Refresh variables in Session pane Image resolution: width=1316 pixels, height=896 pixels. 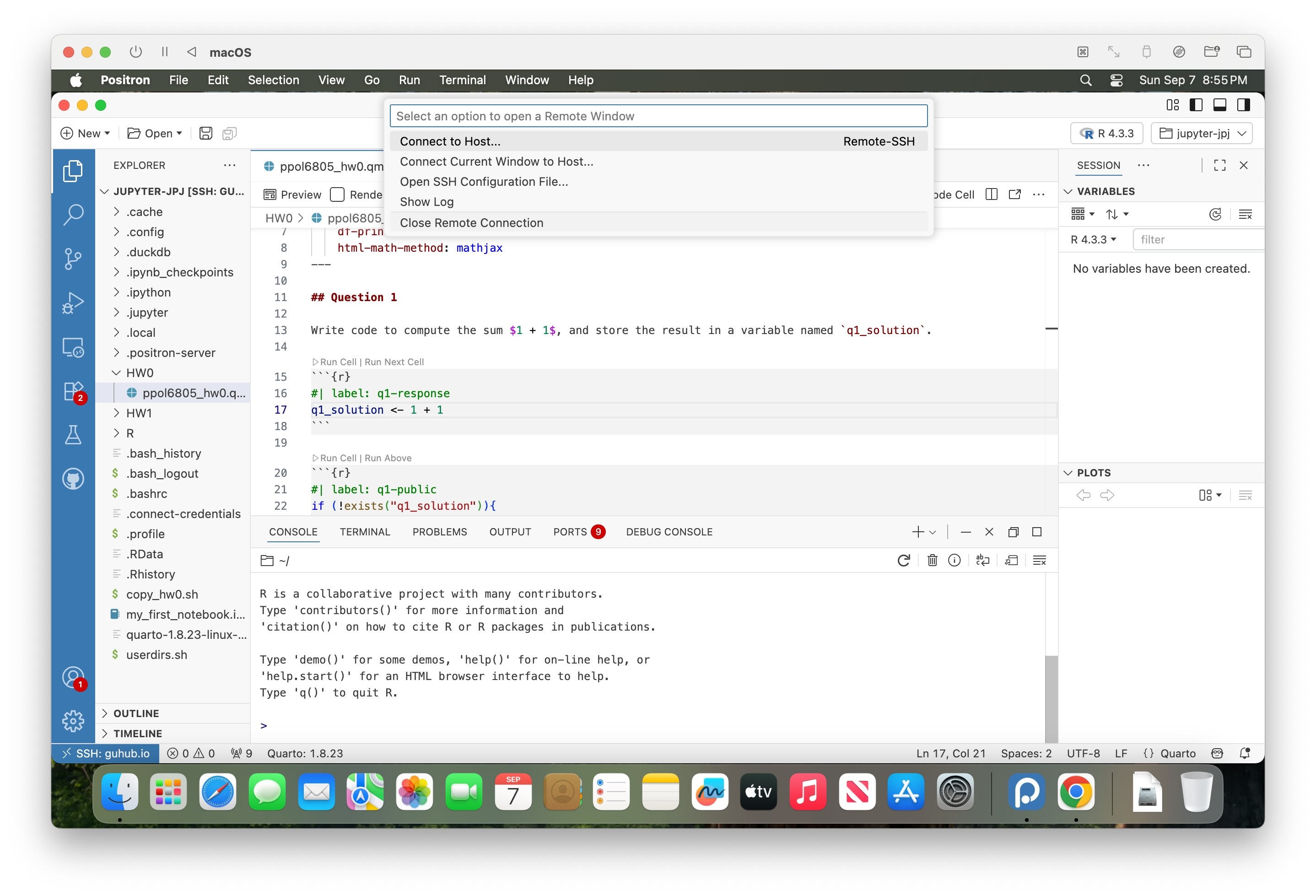tap(1215, 214)
